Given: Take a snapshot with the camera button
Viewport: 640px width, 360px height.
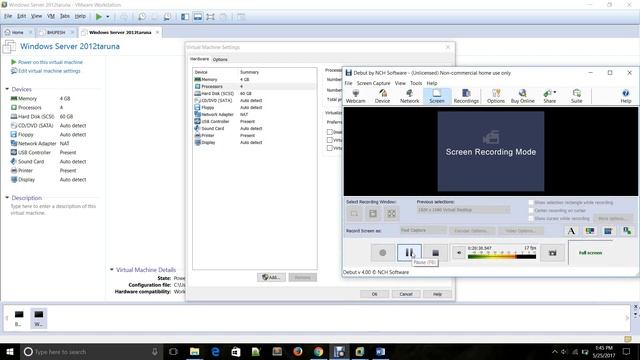Looking at the screenshot, I should [552, 253].
